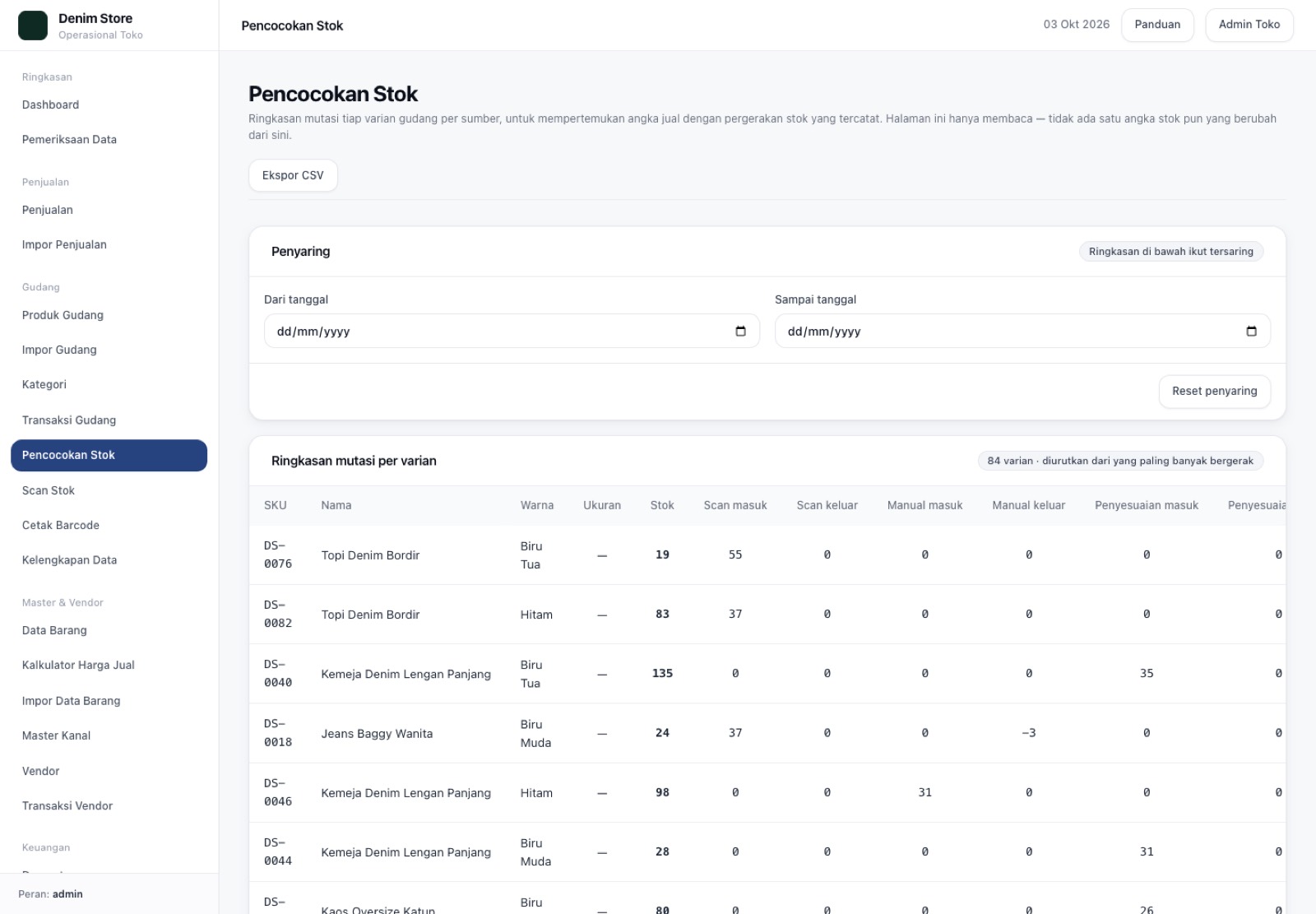
Task: Open the Panduan guide button
Action: pyautogui.click(x=1157, y=25)
